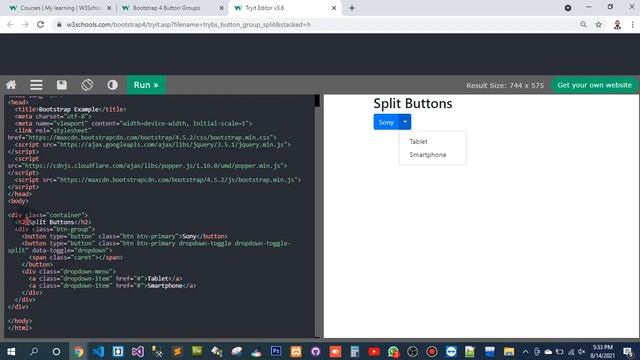Click the W3Schools home icon
This screenshot has height=360, width=640.
(11, 85)
